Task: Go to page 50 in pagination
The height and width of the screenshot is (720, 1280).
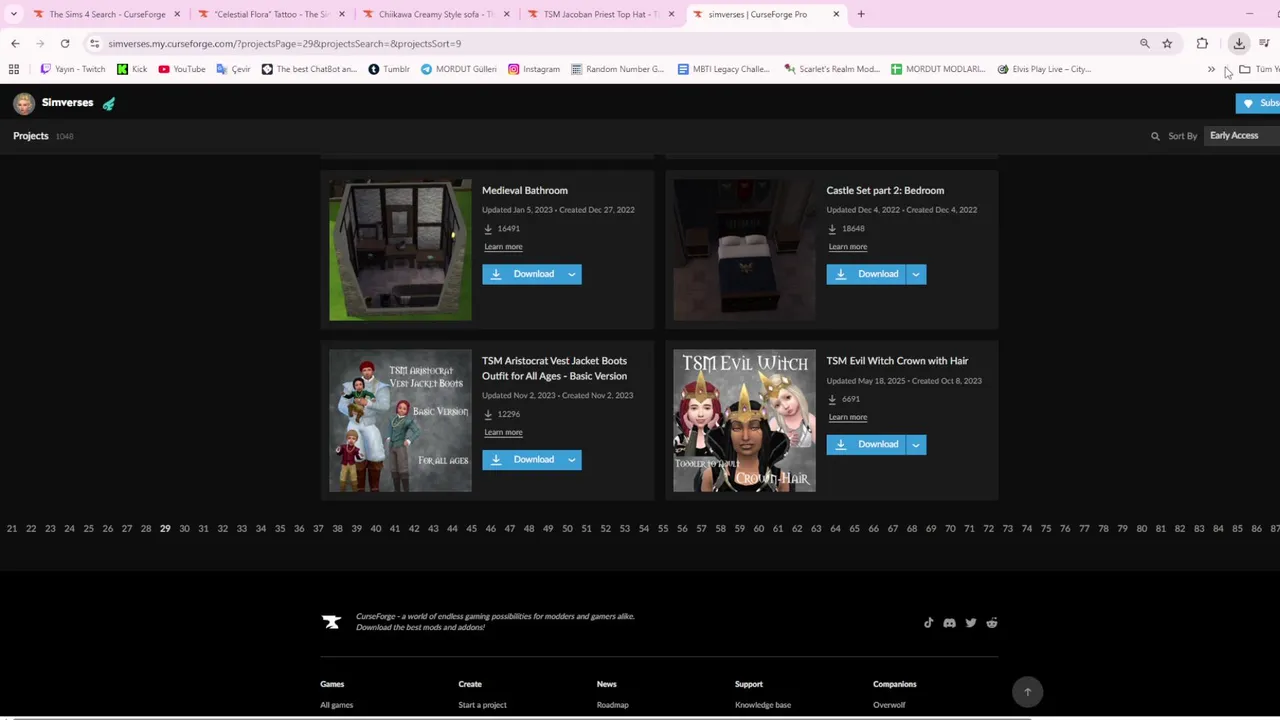Action: pos(567,528)
